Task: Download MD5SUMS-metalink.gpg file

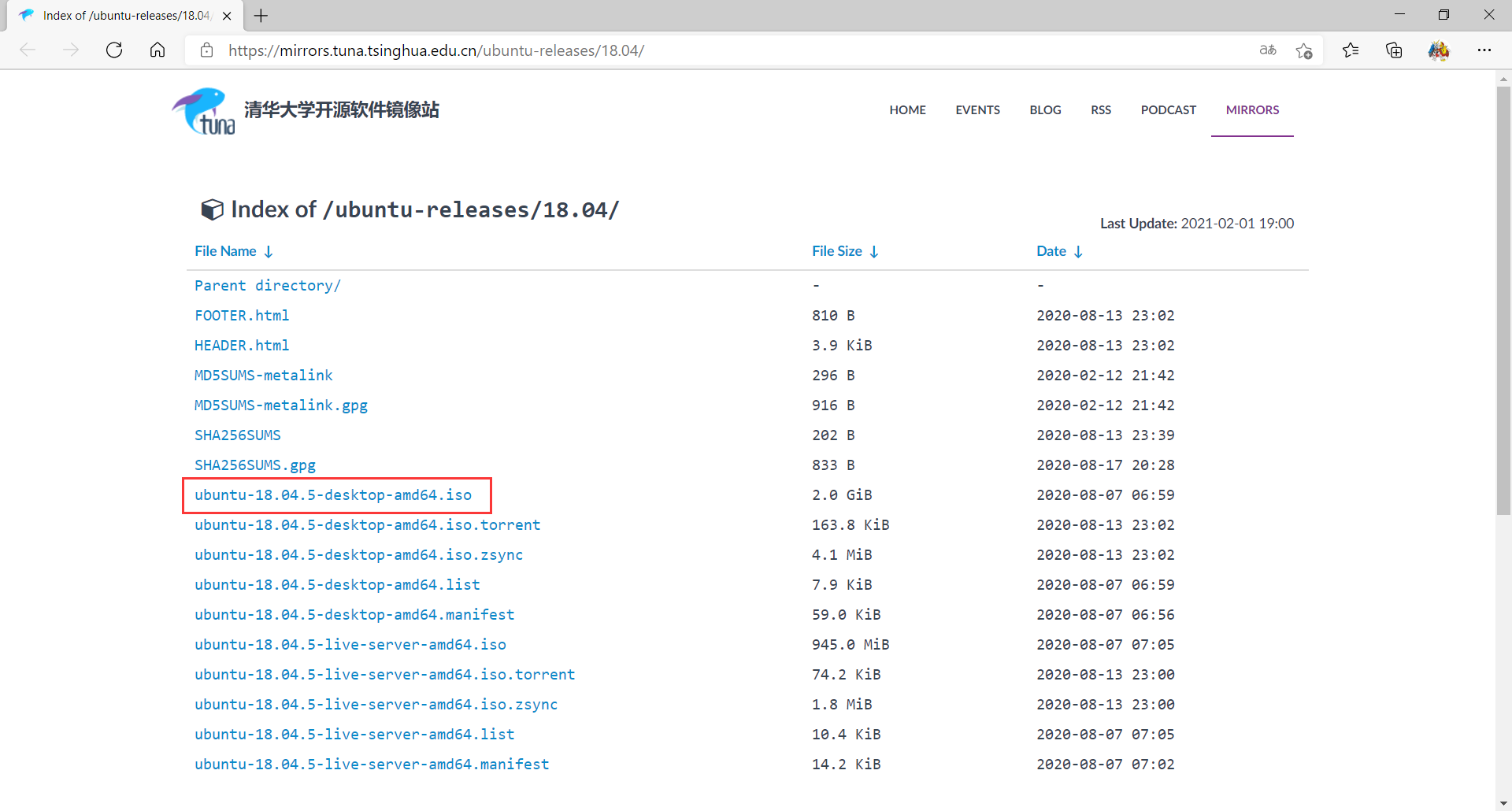Action: tap(281, 405)
